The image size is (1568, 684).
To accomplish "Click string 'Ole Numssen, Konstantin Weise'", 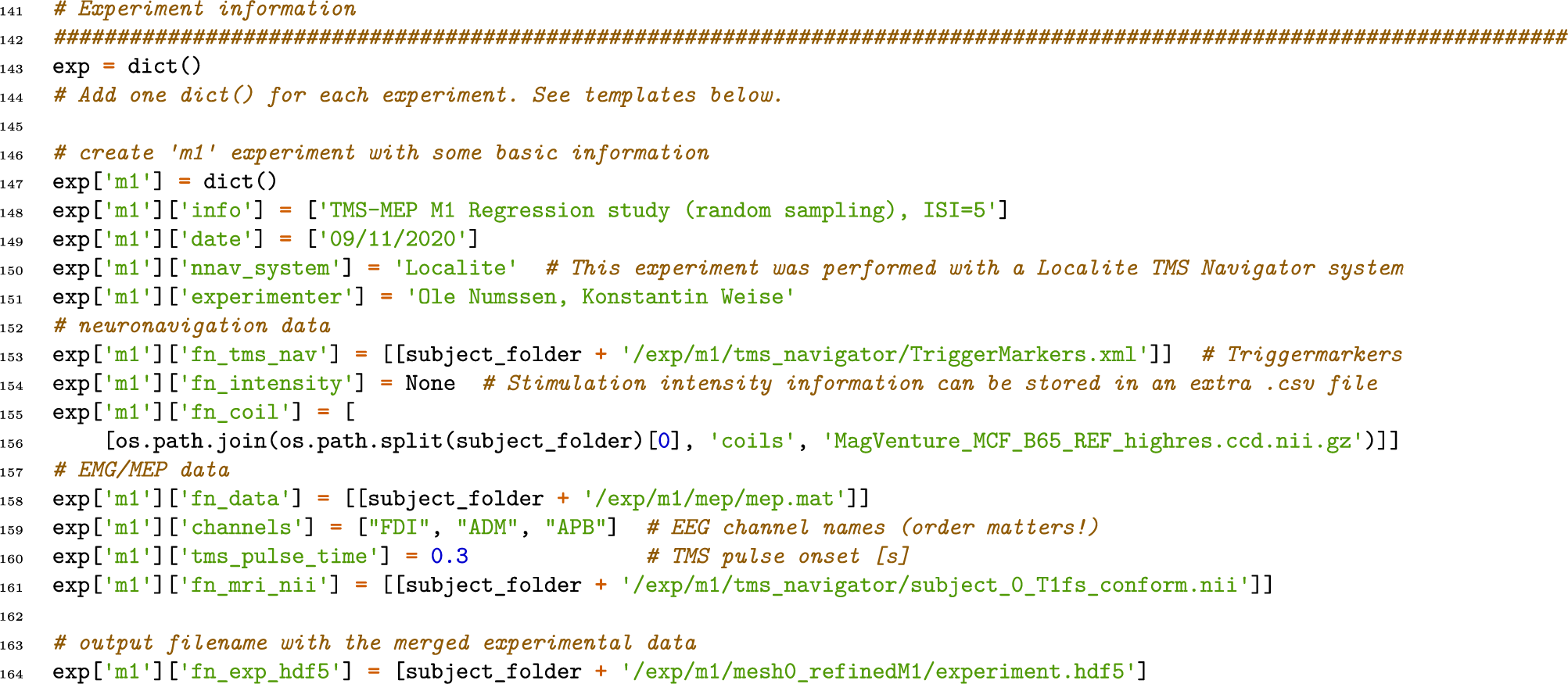I will click(601, 298).
